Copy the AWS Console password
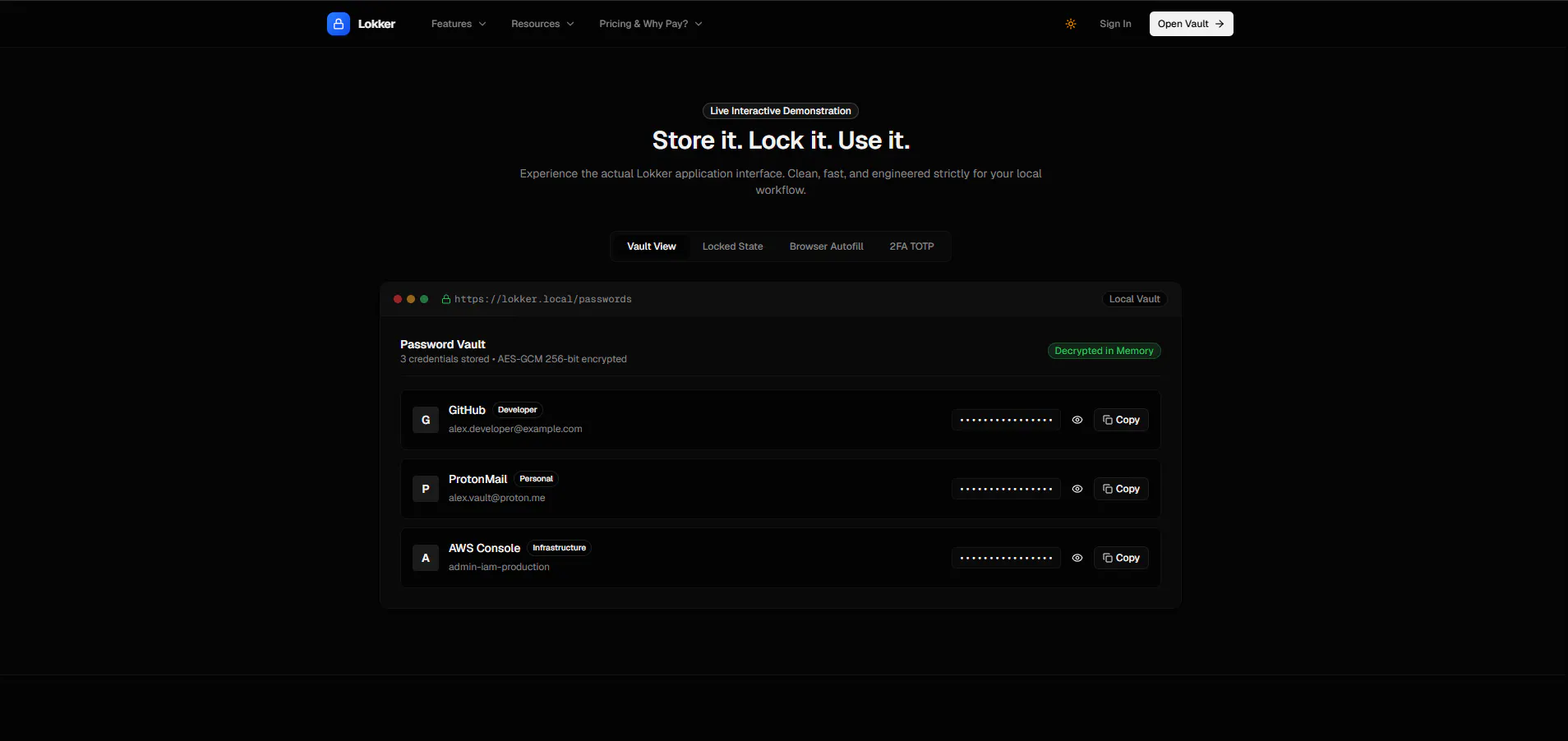1568x741 pixels. [x=1121, y=558]
